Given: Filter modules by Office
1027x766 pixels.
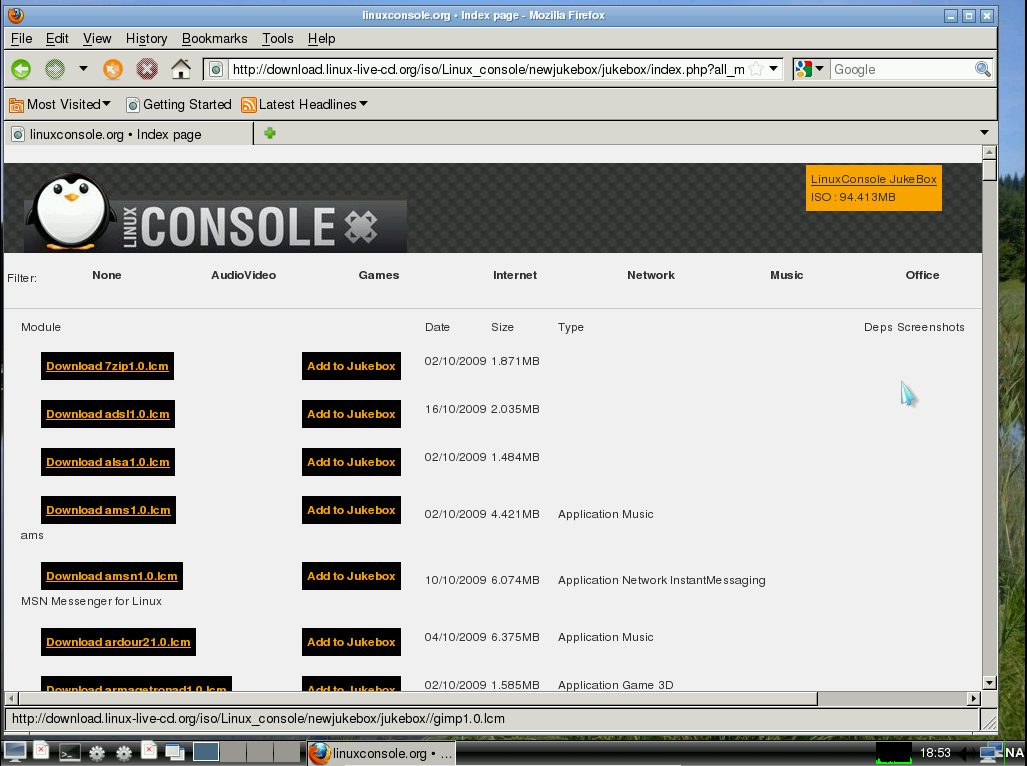Looking at the screenshot, I should (x=922, y=275).
